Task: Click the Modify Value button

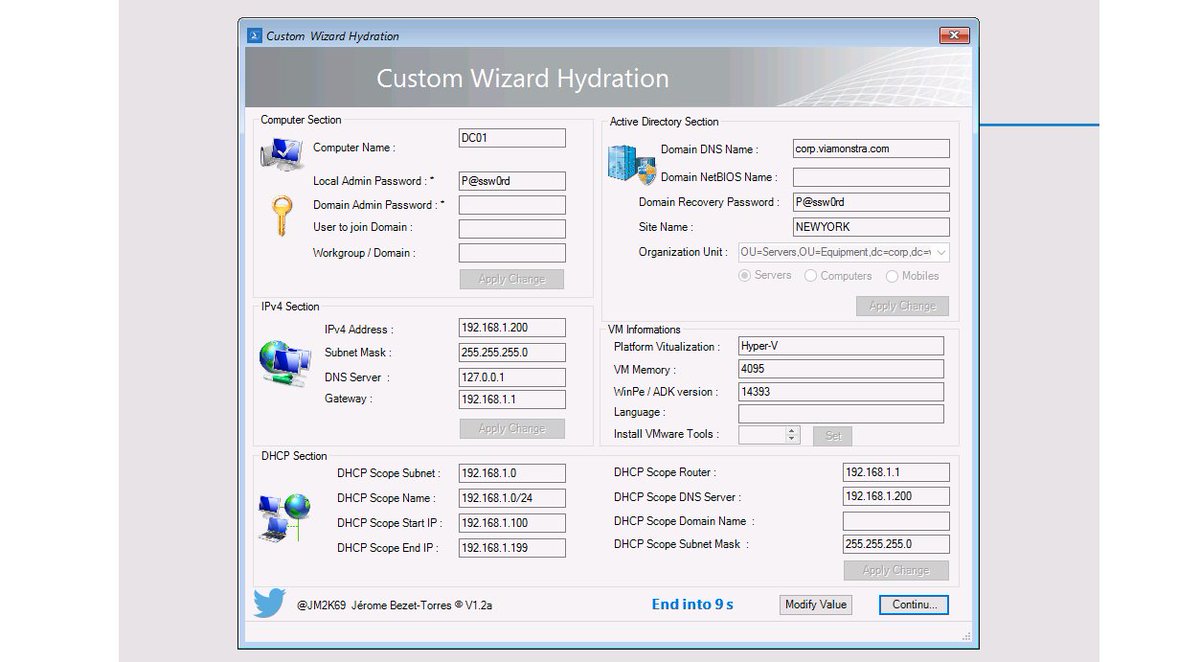Action: (x=816, y=604)
